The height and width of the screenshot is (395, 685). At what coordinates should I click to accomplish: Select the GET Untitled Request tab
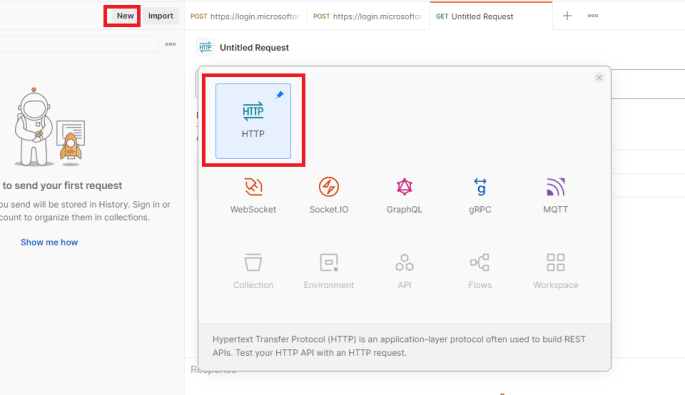click(x=491, y=16)
